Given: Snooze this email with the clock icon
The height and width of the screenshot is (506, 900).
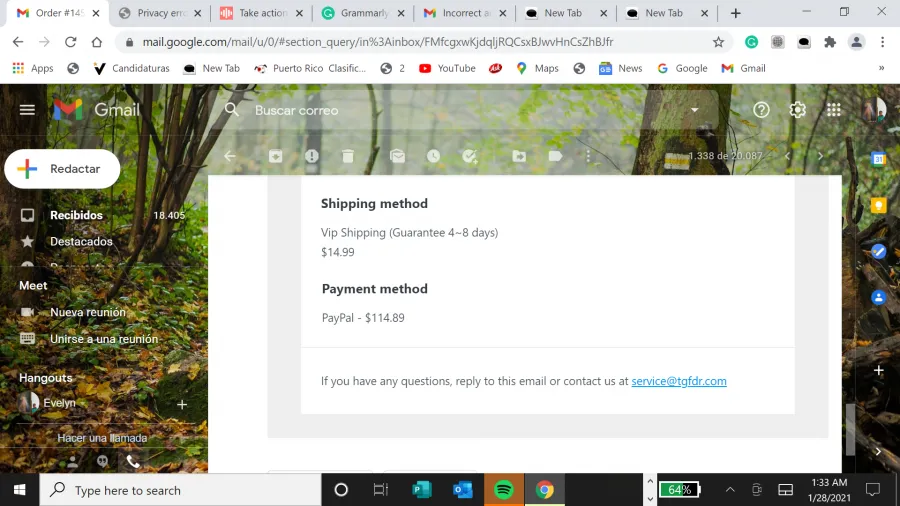Looking at the screenshot, I should (x=433, y=156).
